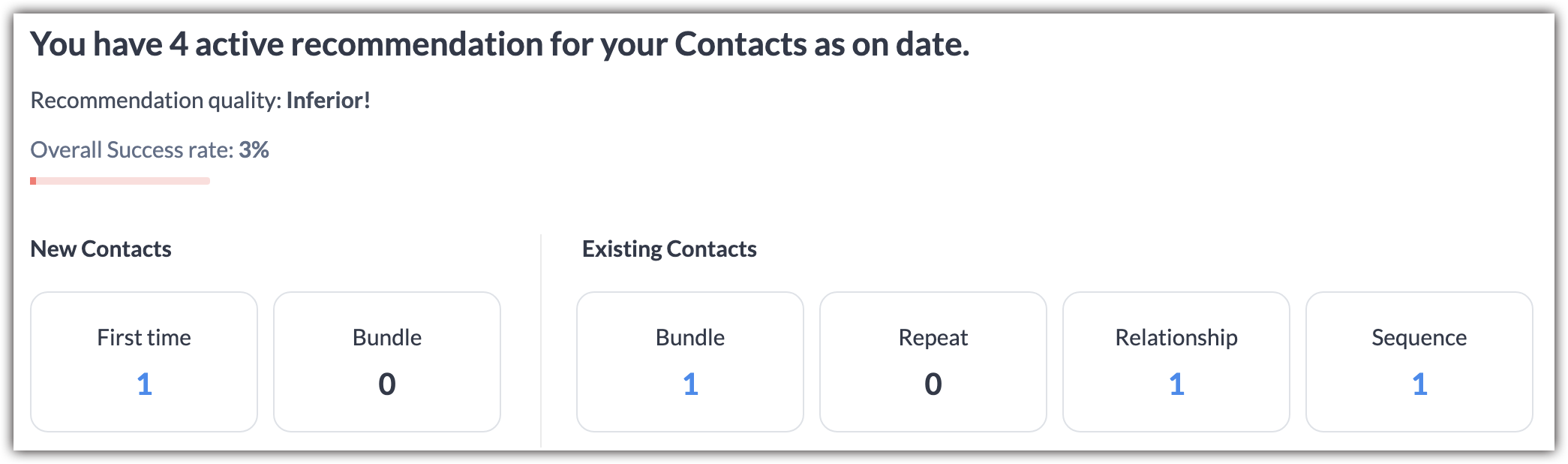1568x464 pixels.
Task: Open the Relationship card label
Action: 1176,338
